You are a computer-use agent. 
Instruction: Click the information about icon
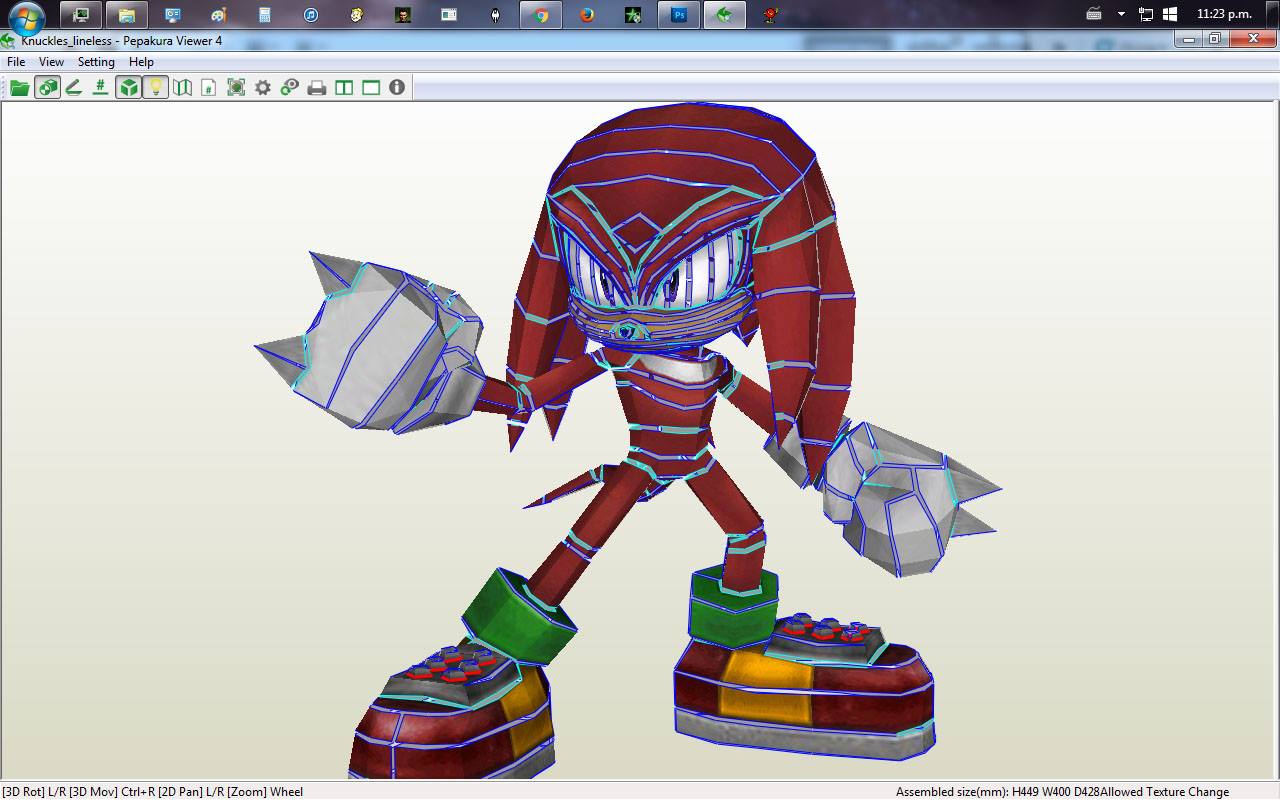point(397,88)
